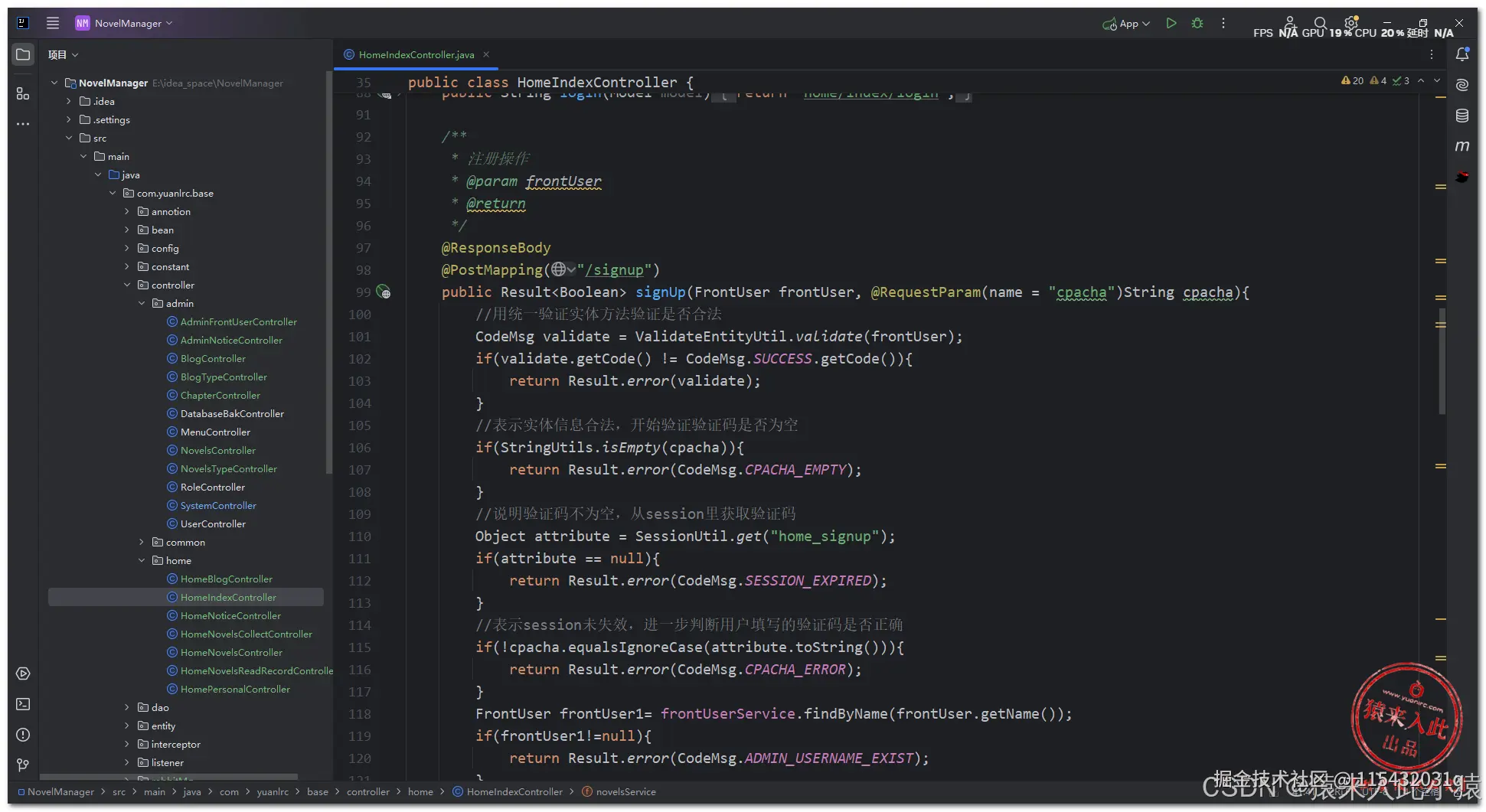Open the Maven tool window
Image resolution: width=1486 pixels, height=812 pixels.
1462,145
